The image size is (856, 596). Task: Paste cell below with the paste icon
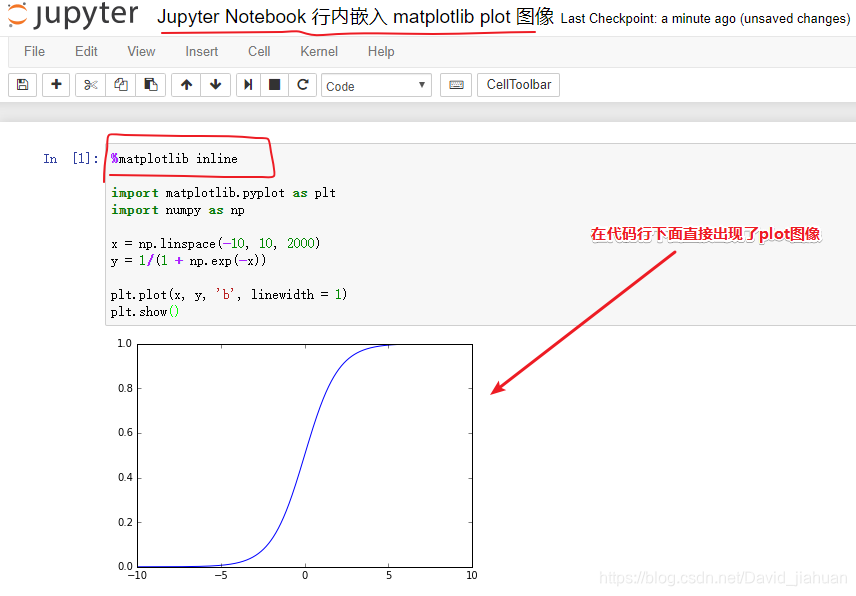[151, 85]
